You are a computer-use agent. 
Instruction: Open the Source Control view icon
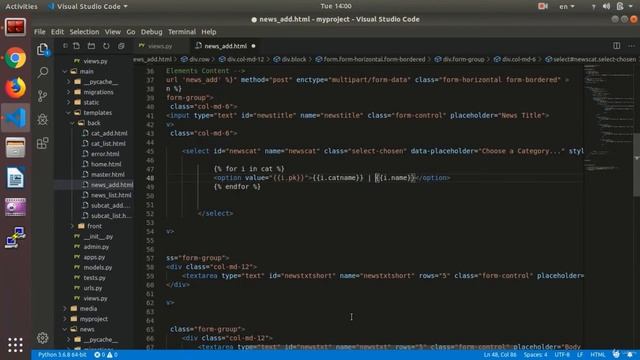tap(42, 96)
